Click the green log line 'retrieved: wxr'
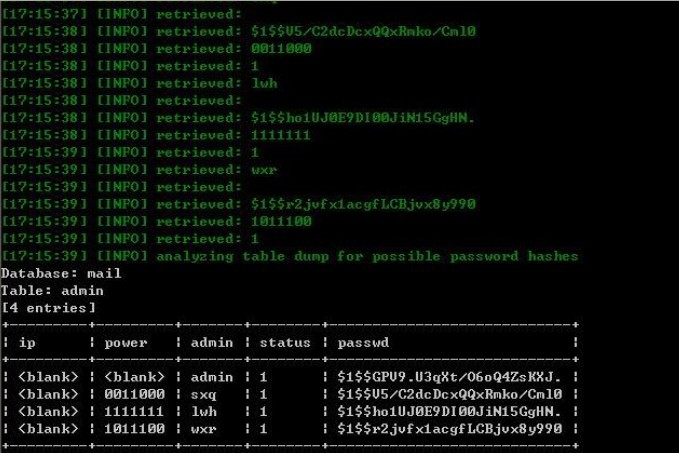The image size is (679, 453). [x=139, y=170]
